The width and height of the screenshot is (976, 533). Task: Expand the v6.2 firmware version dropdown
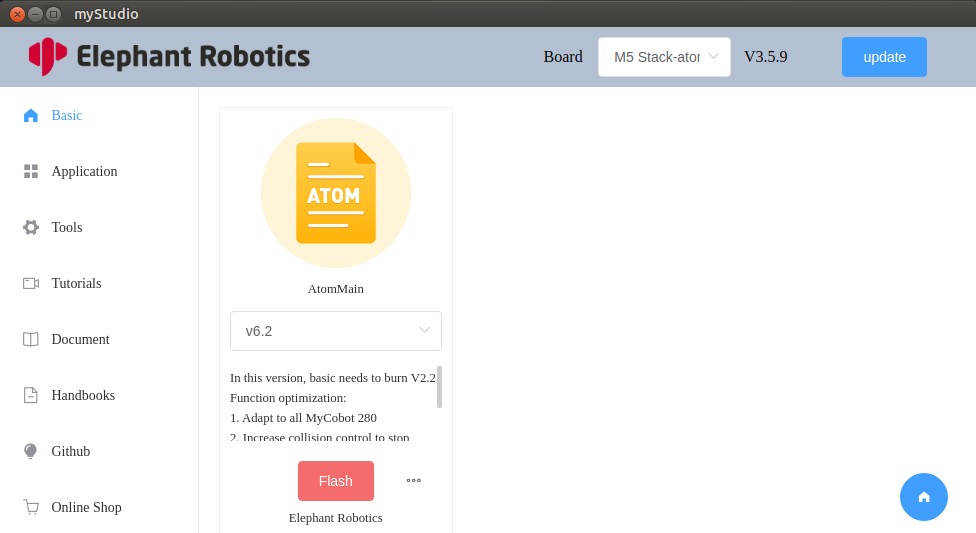click(x=336, y=331)
